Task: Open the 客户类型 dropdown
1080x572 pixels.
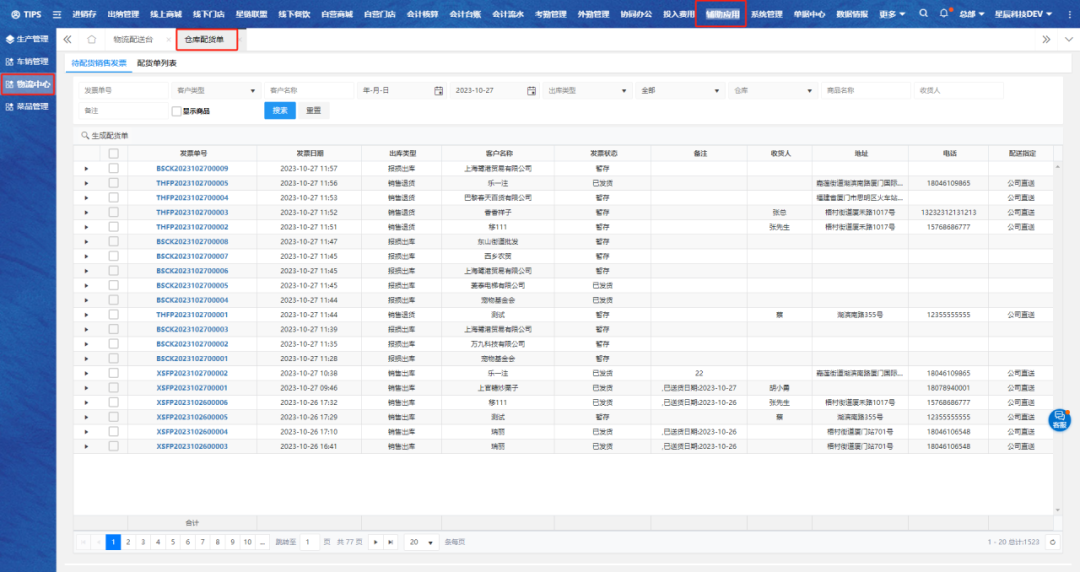Action: [214, 90]
